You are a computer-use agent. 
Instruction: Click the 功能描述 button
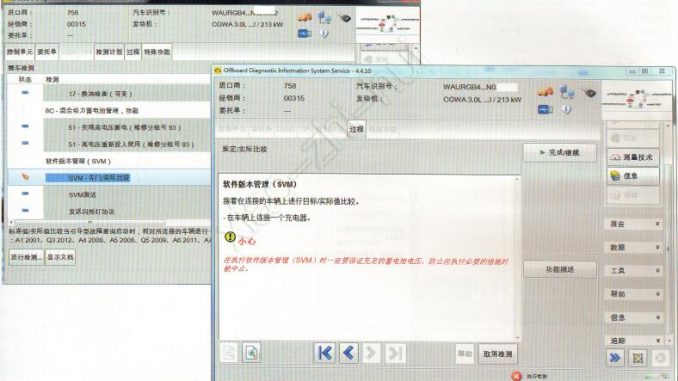tap(560, 269)
